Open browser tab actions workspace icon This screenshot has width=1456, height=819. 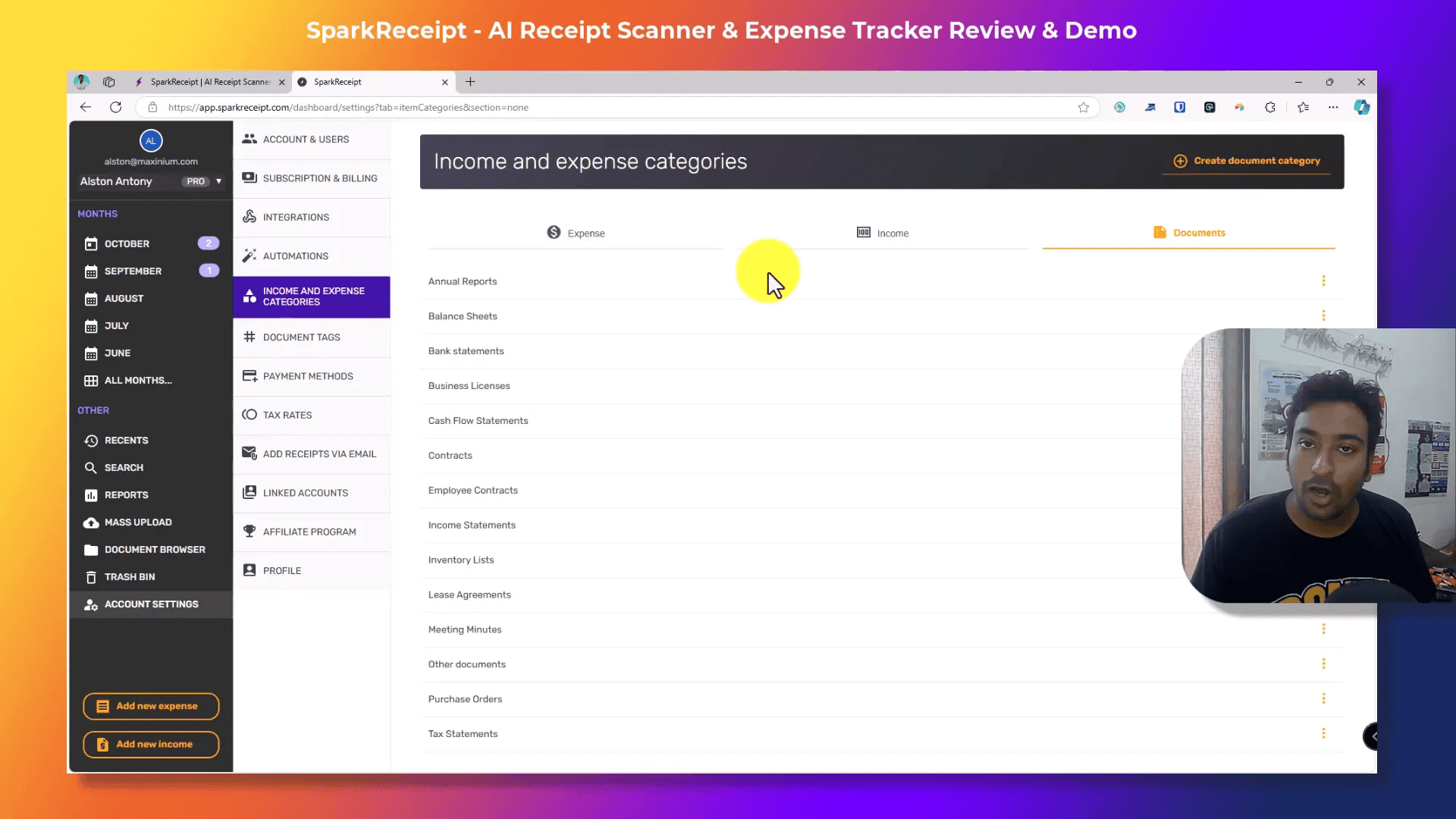(x=109, y=82)
